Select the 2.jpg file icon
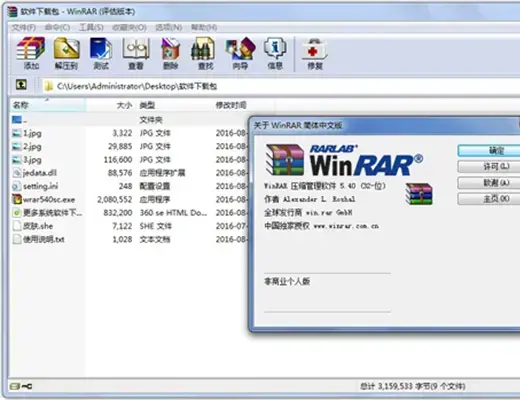The width and height of the screenshot is (520, 400). pos(17,146)
